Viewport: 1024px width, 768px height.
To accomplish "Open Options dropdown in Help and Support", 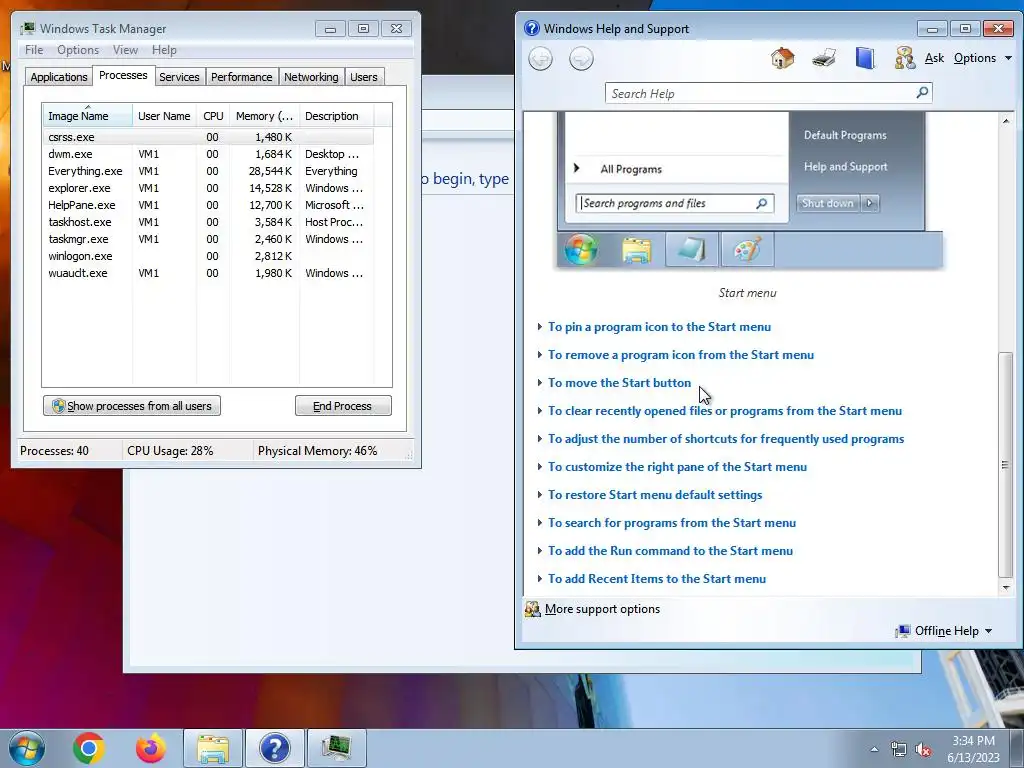I will click(982, 58).
